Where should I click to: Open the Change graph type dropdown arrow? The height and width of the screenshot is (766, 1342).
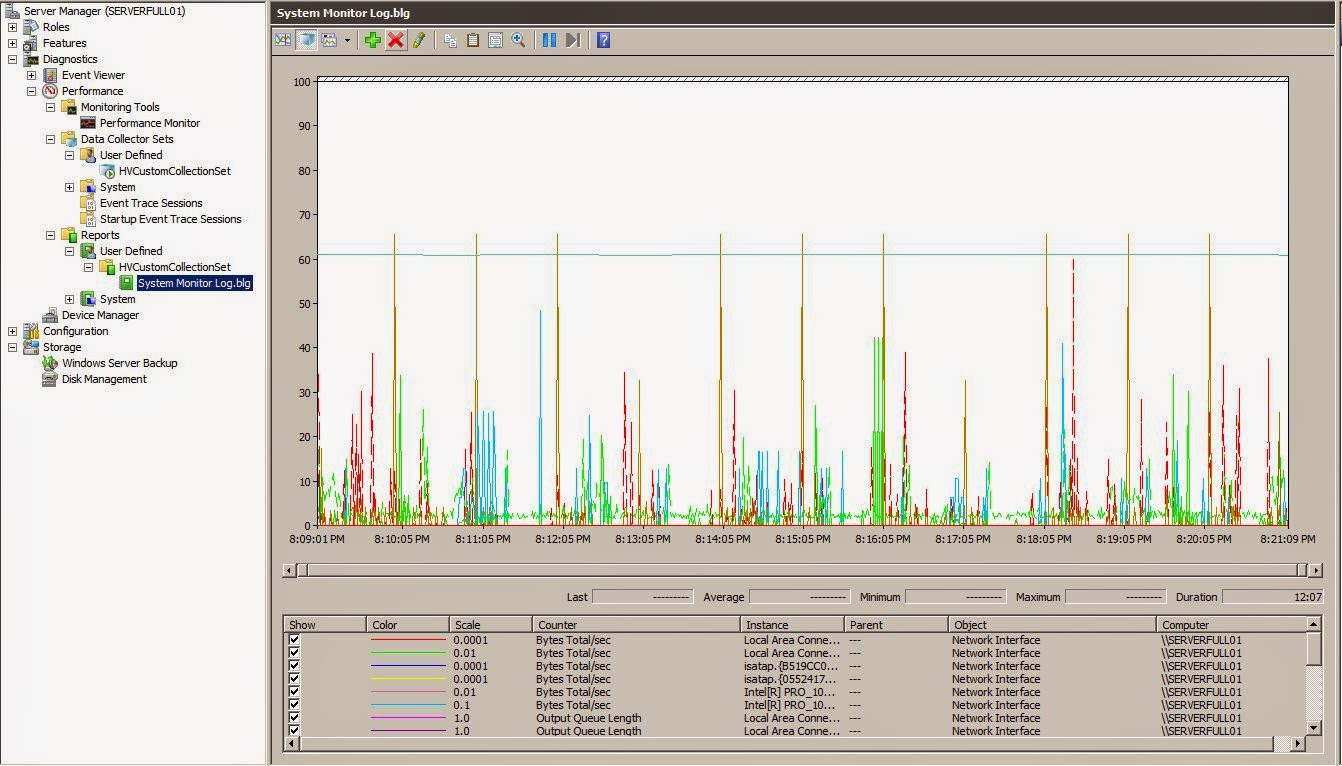[x=347, y=41]
